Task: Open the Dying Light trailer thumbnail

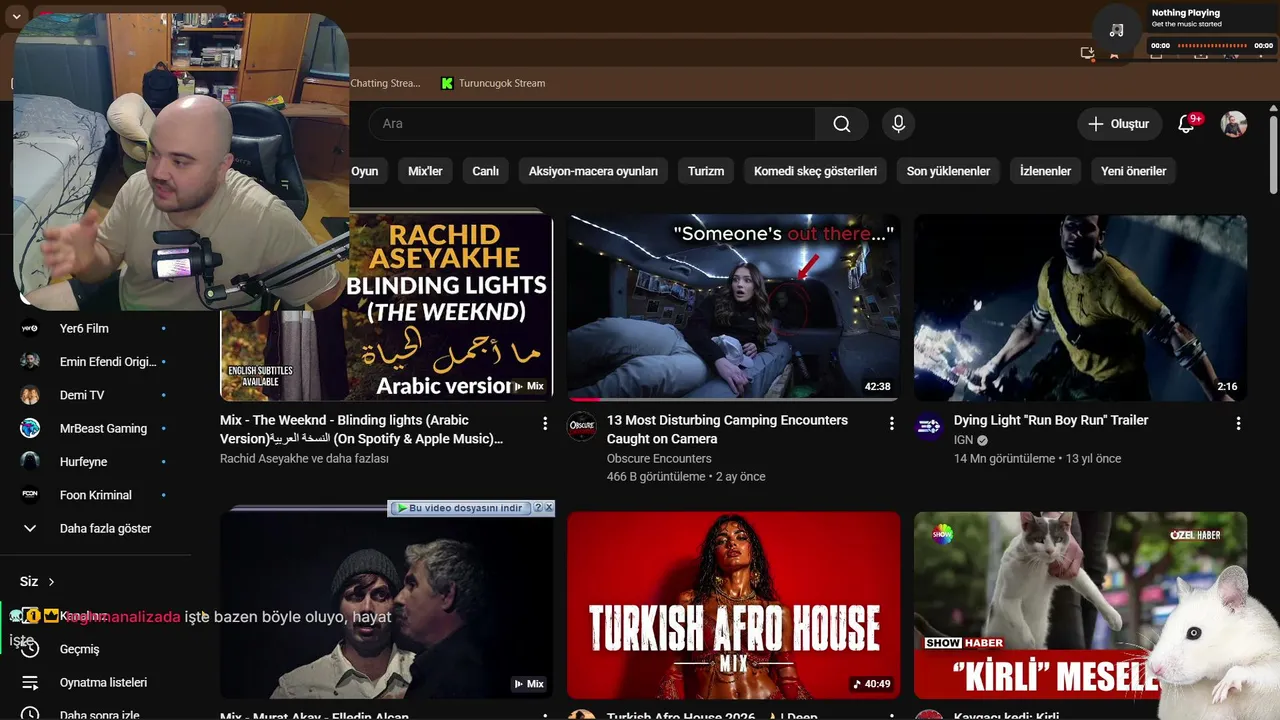Action: (1080, 307)
